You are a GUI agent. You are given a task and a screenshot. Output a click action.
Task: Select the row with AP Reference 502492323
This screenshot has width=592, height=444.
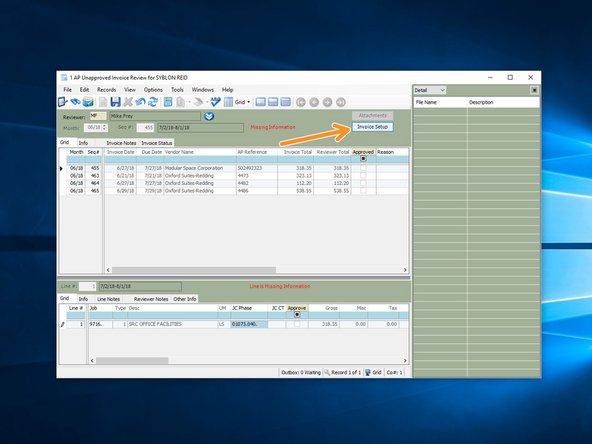point(237,168)
